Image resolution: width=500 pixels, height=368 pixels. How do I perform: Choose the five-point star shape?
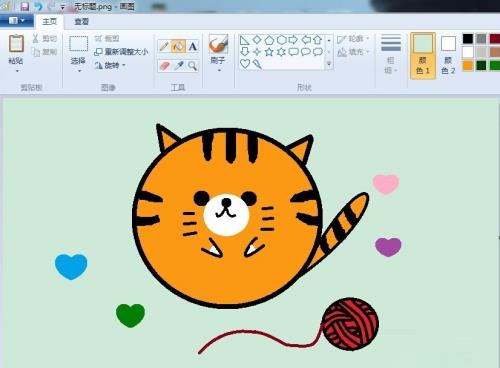tap(269, 52)
